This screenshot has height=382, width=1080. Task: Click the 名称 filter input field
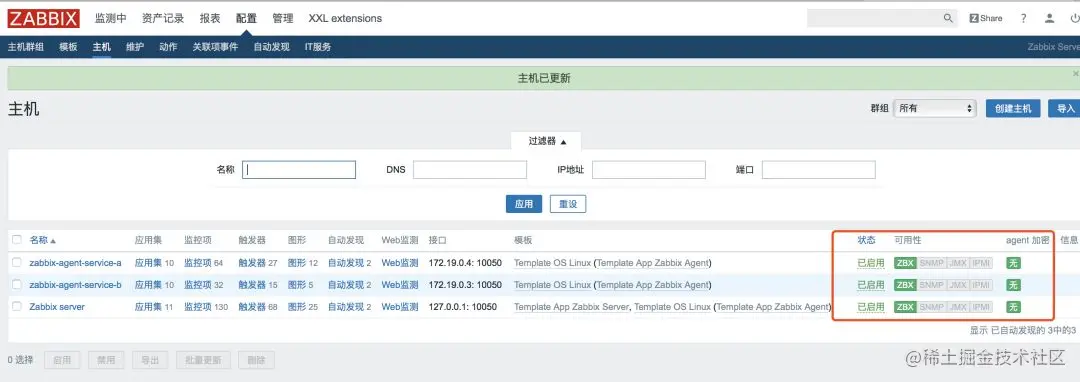tap(299, 169)
